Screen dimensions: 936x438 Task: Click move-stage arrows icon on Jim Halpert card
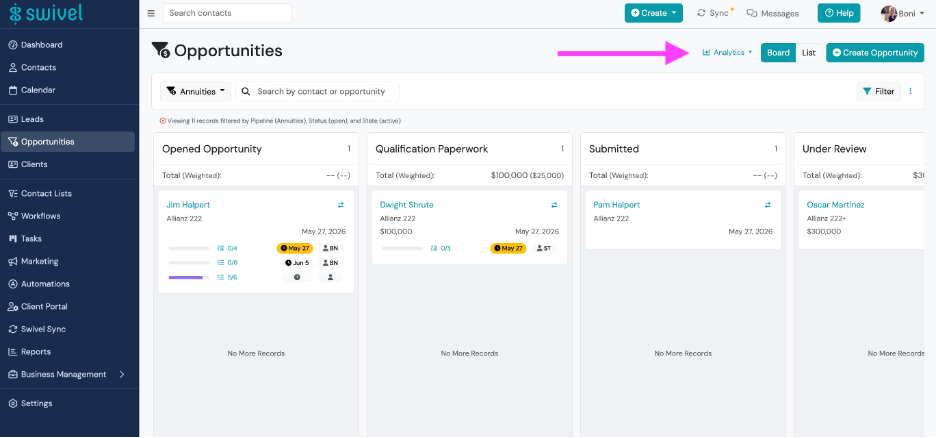click(x=341, y=205)
